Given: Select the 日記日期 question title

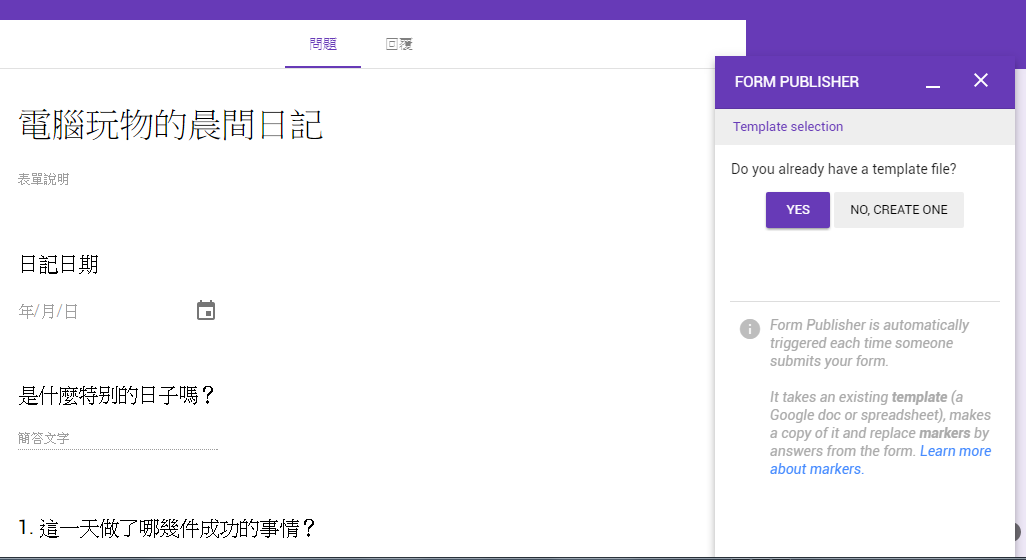Looking at the screenshot, I should click(59, 264).
